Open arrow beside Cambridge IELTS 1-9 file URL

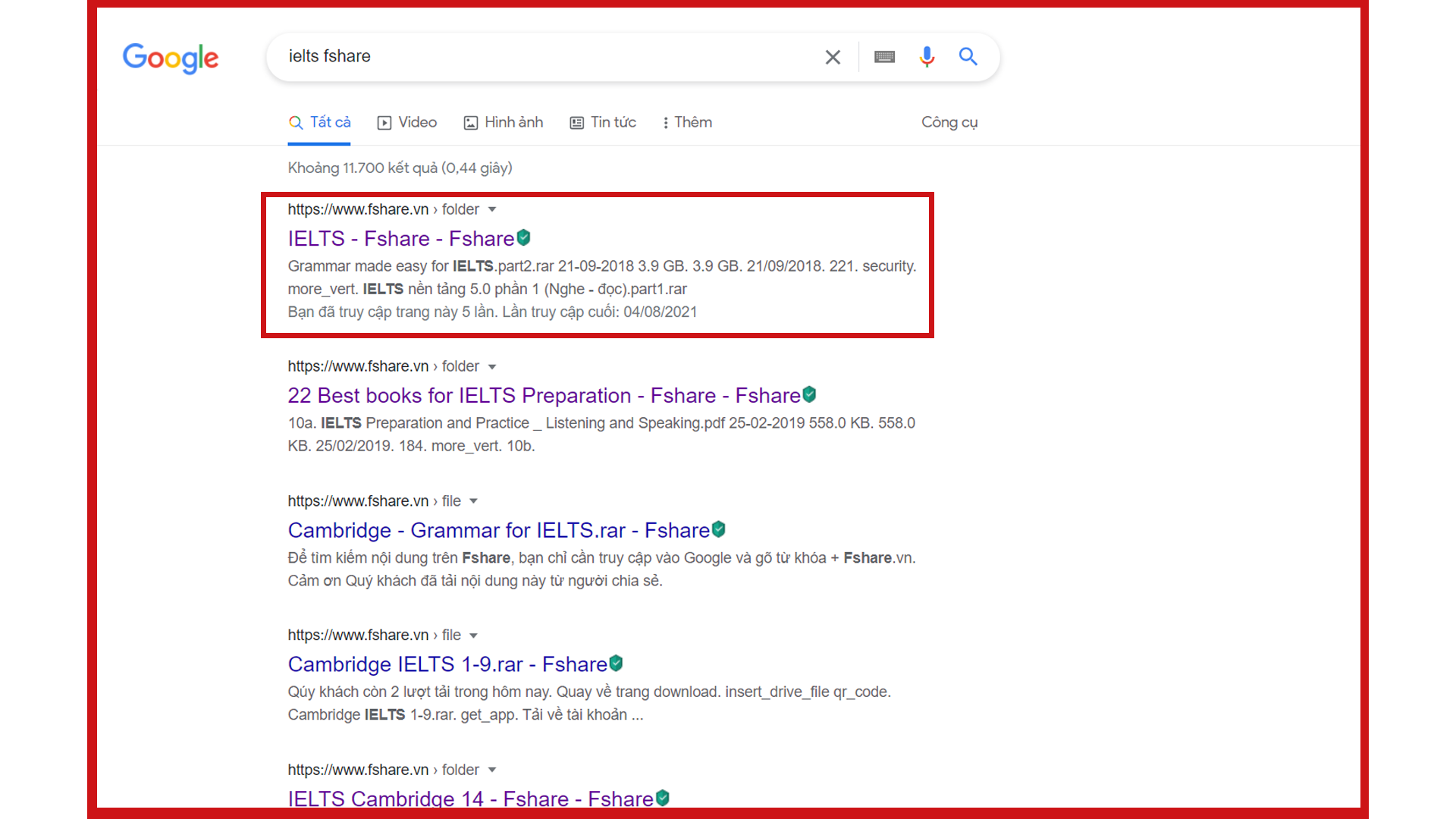pos(473,635)
